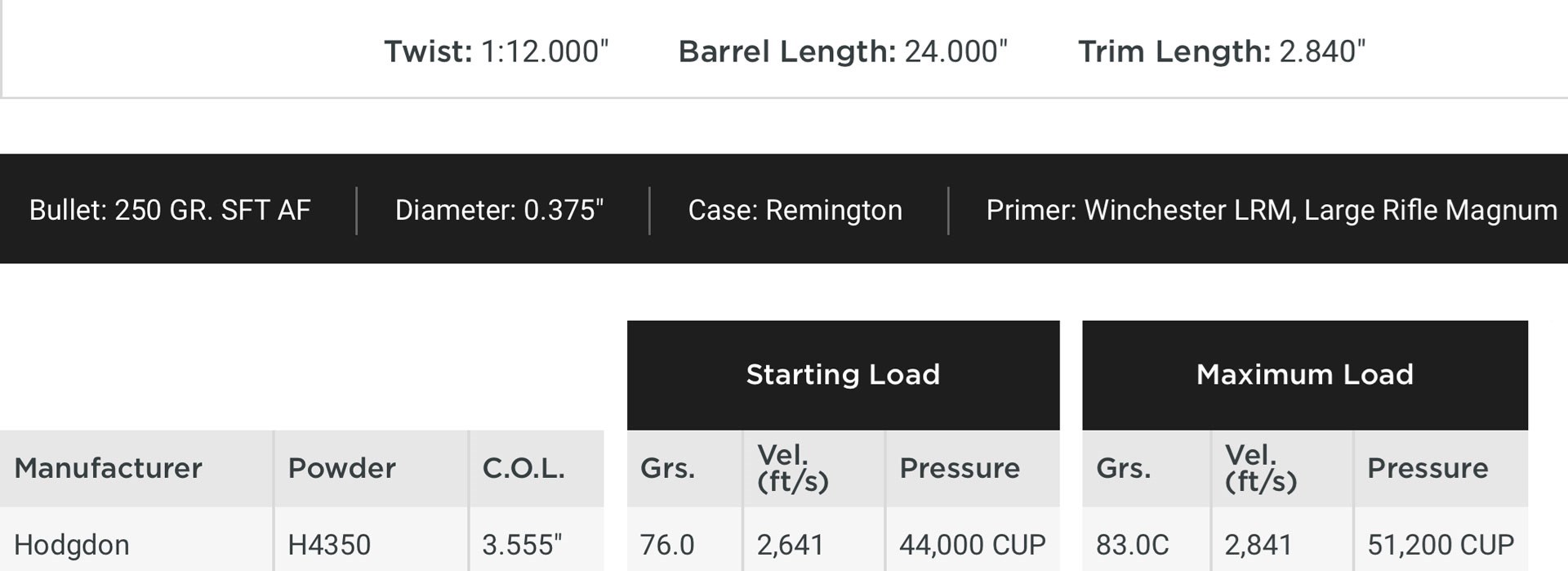
Task: Select the Starting Load header
Action: point(843,375)
